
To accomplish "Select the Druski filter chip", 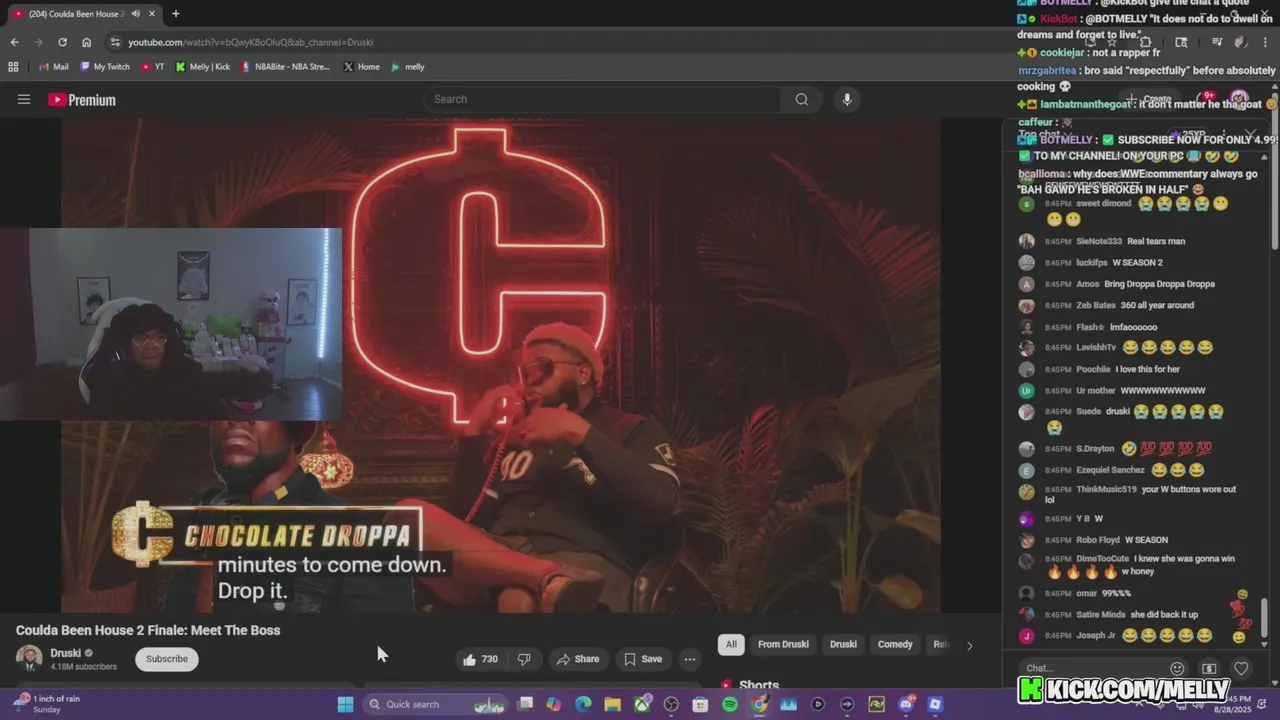I will (843, 644).
